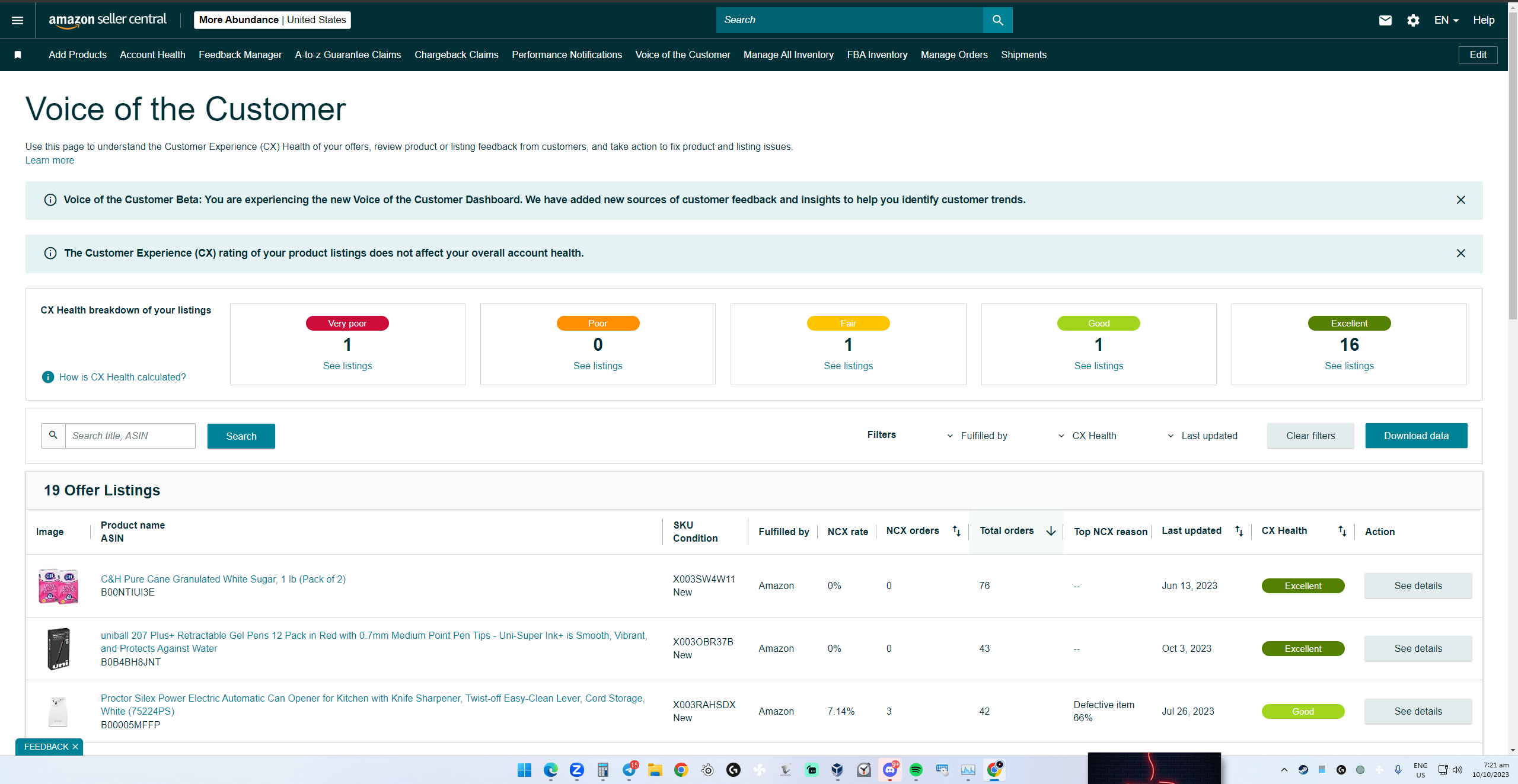Focus the Search title, ASIN field
This screenshot has height=784, width=1518.
(130, 436)
